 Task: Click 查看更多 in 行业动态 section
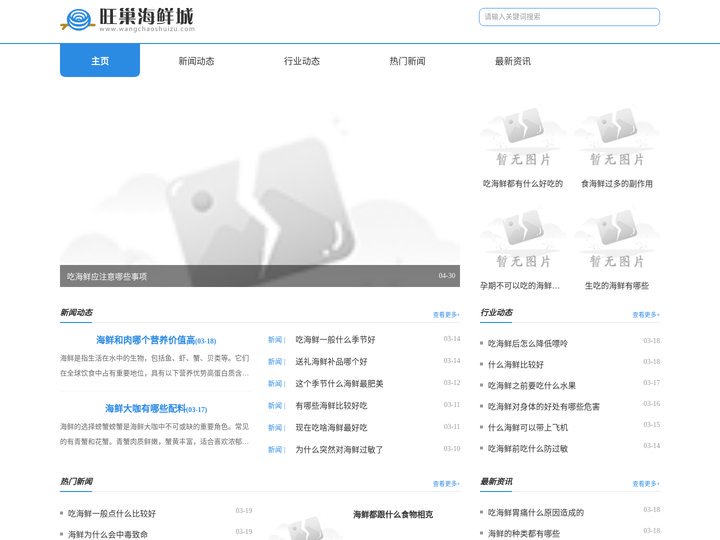tap(646, 315)
